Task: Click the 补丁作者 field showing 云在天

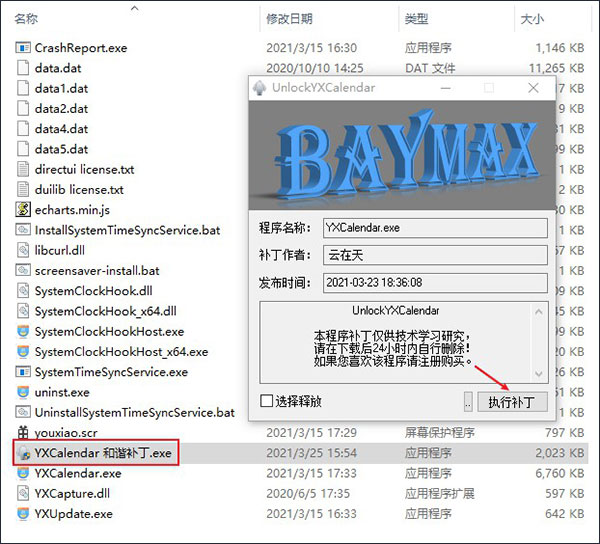Action: click(435, 255)
